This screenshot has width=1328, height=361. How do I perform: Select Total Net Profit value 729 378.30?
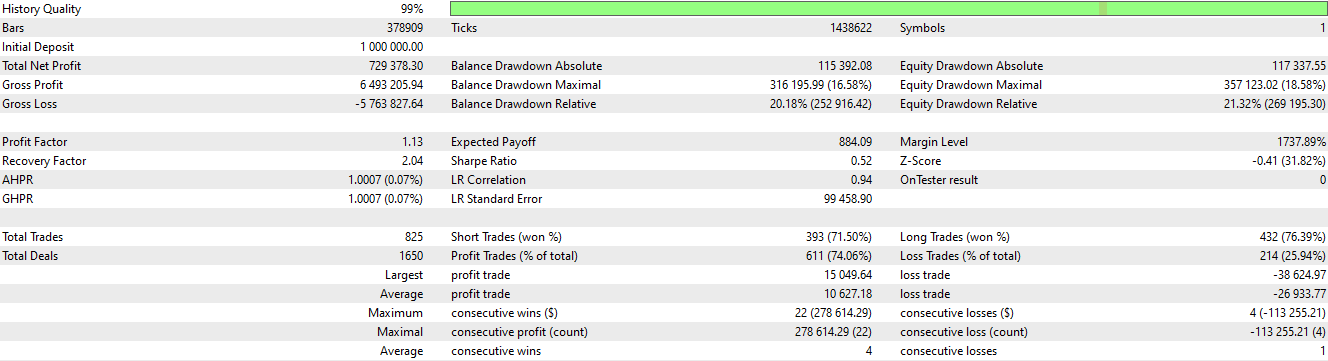click(x=396, y=66)
